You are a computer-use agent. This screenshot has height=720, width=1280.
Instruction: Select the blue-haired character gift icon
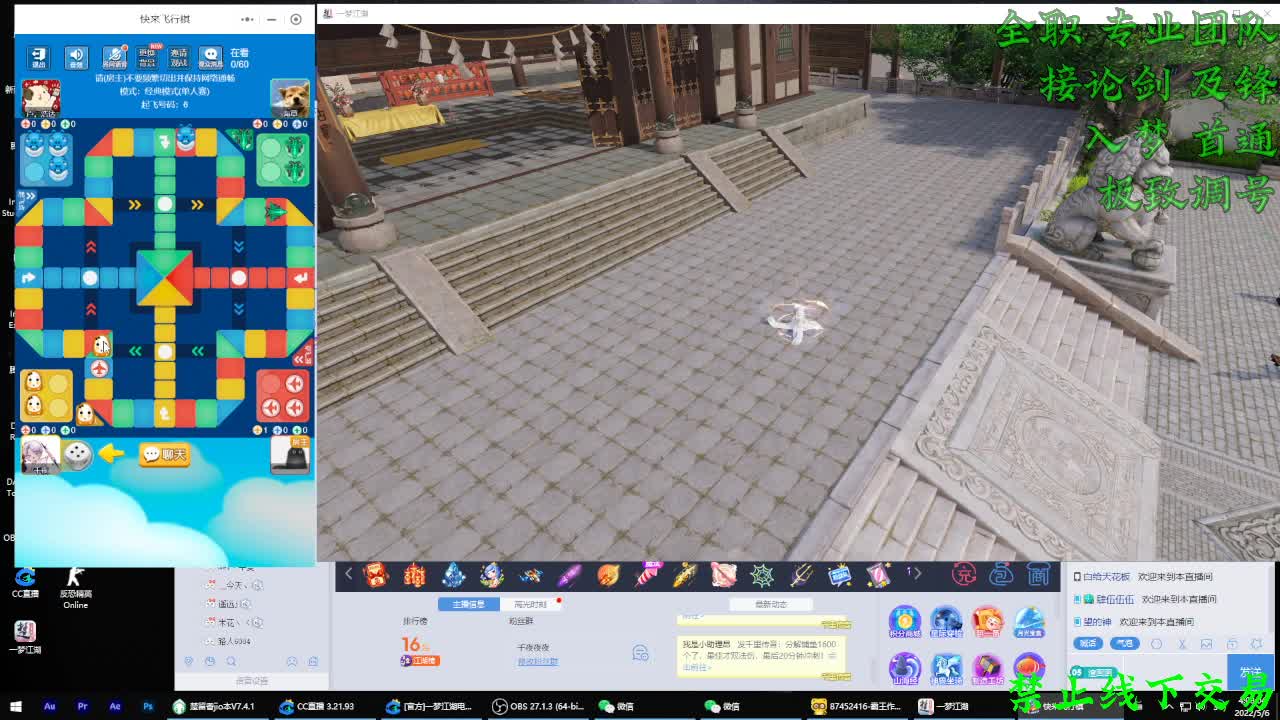point(491,575)
